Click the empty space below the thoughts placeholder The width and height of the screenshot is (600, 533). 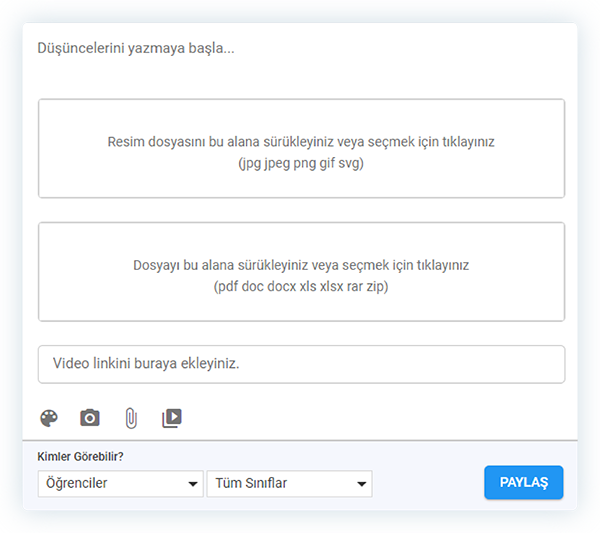click(x=300, y=75)
